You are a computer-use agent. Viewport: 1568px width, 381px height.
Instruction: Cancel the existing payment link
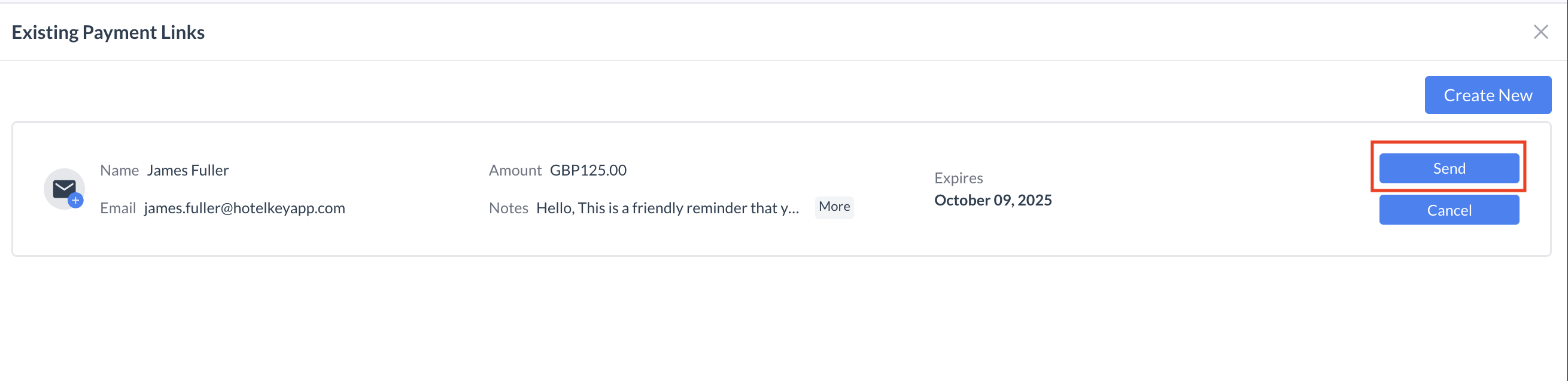coord(1448,210)
